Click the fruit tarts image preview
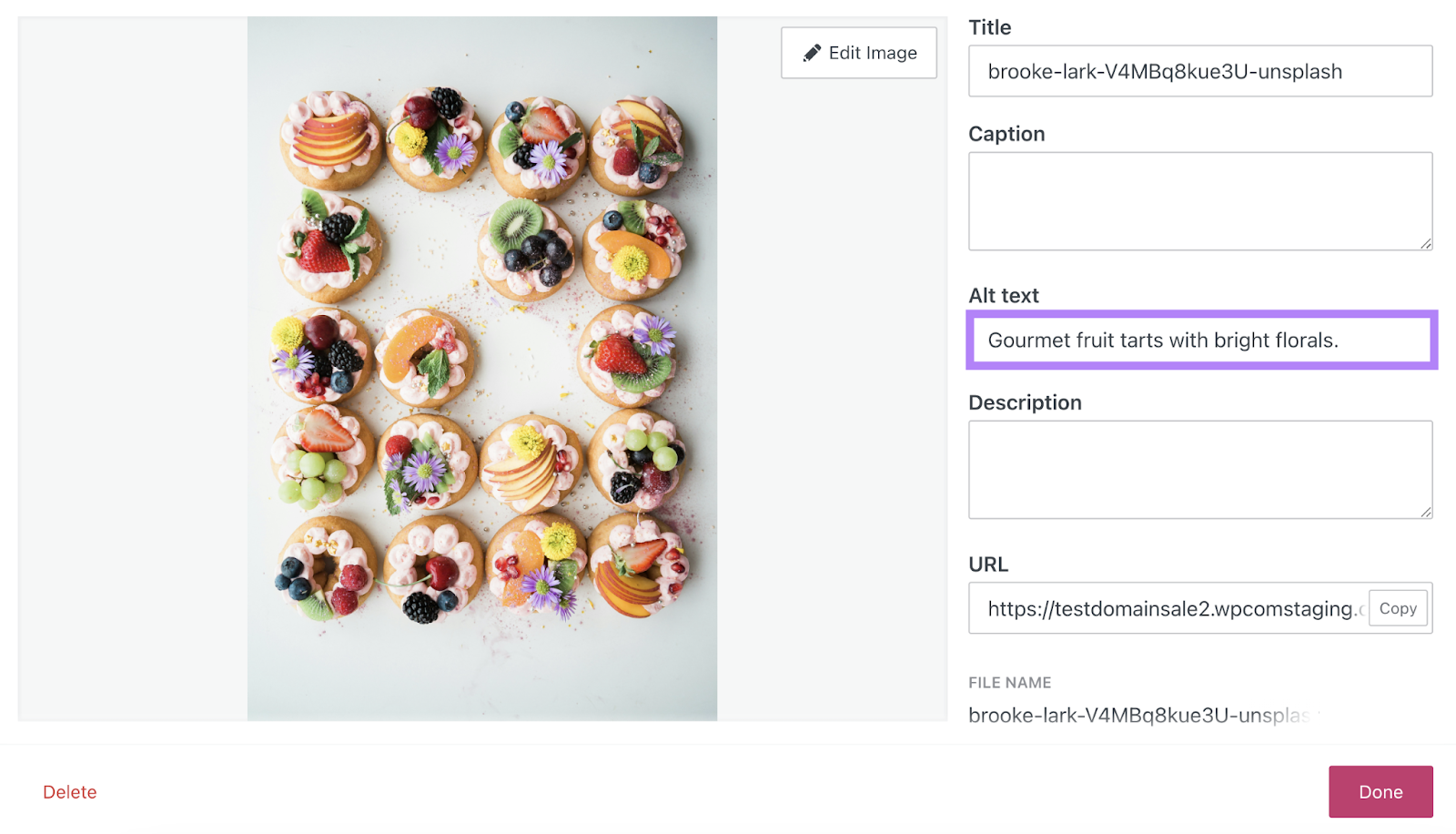Screen dimensions: 1456x834 [482, 364]
